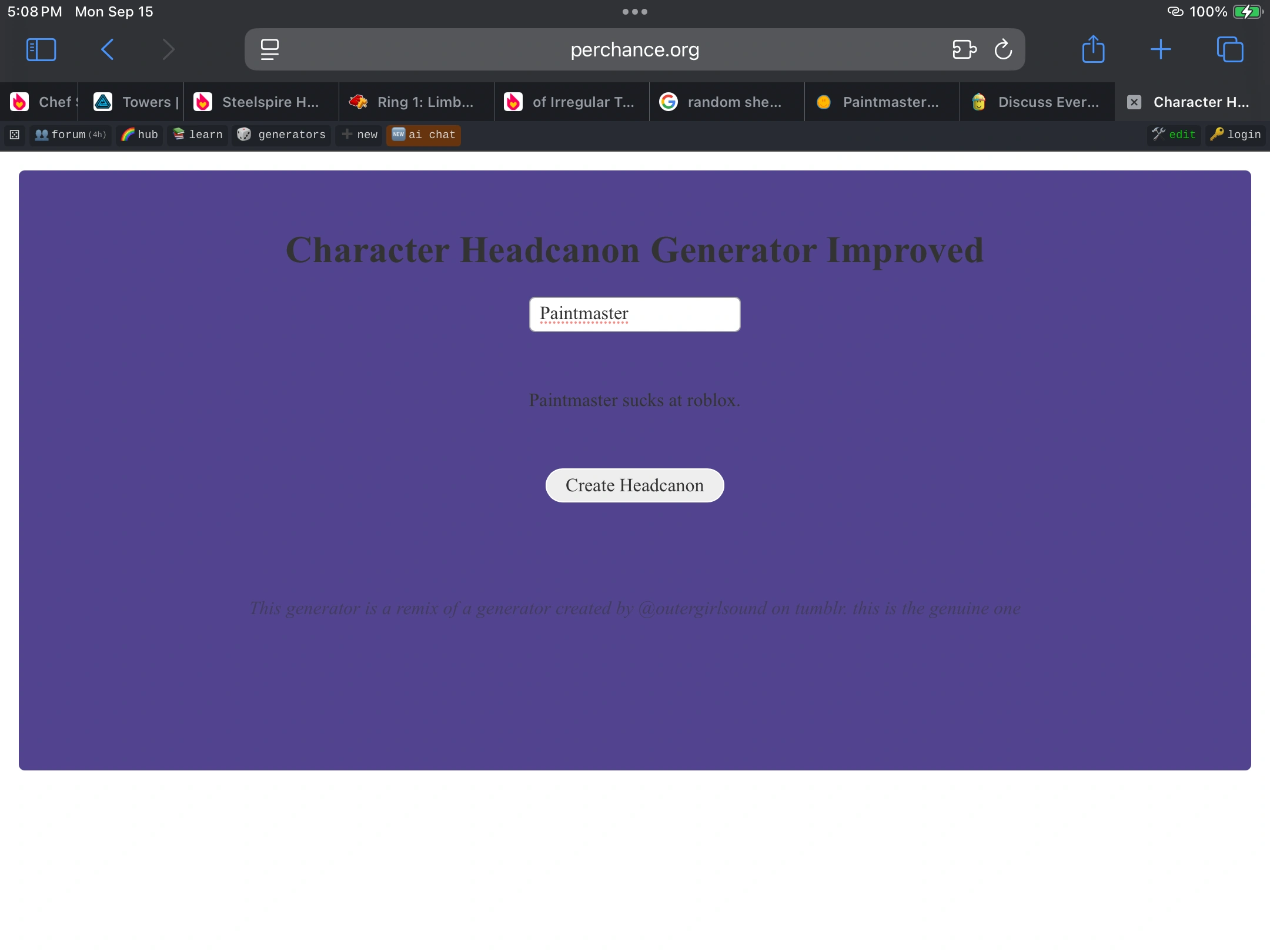Click the extensions icon in address bar
The width and height of the screenshot is (1270, 952).
tap(964, 49)
